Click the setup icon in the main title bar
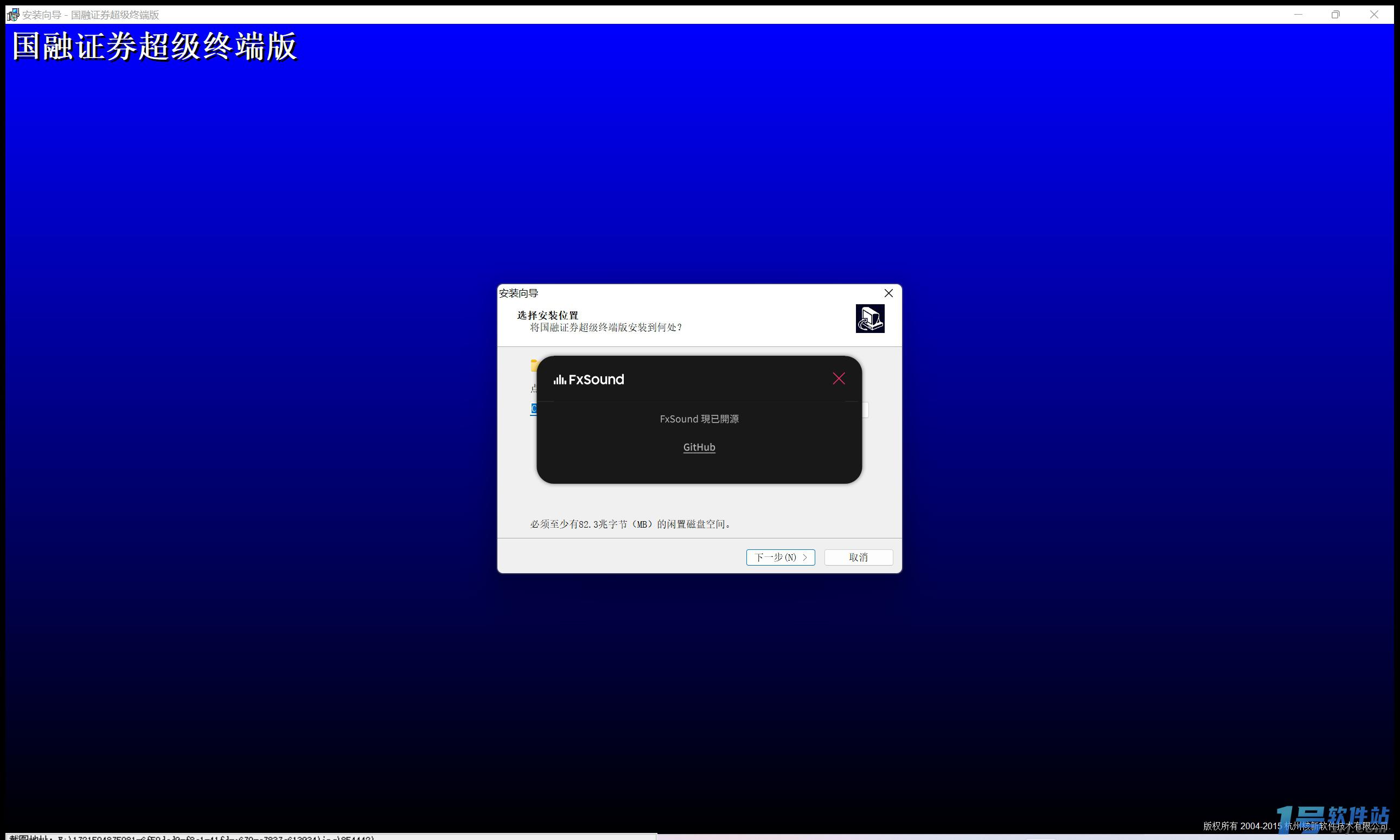This screenshot has width=1400, height=840. click(x=12, y=15)
